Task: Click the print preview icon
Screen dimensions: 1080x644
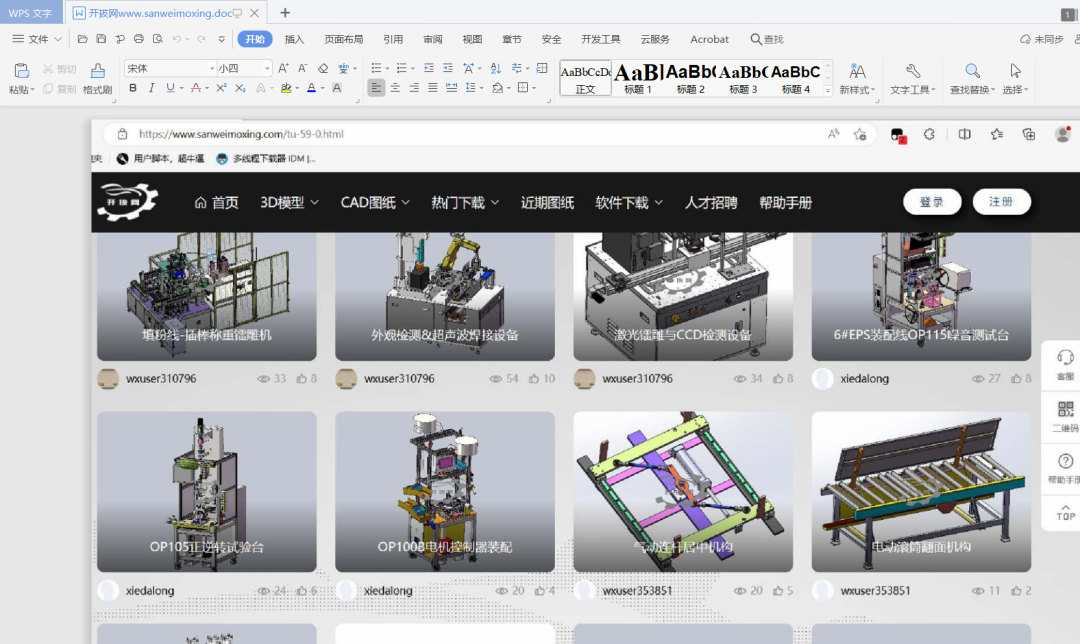Action: [158, 39]
